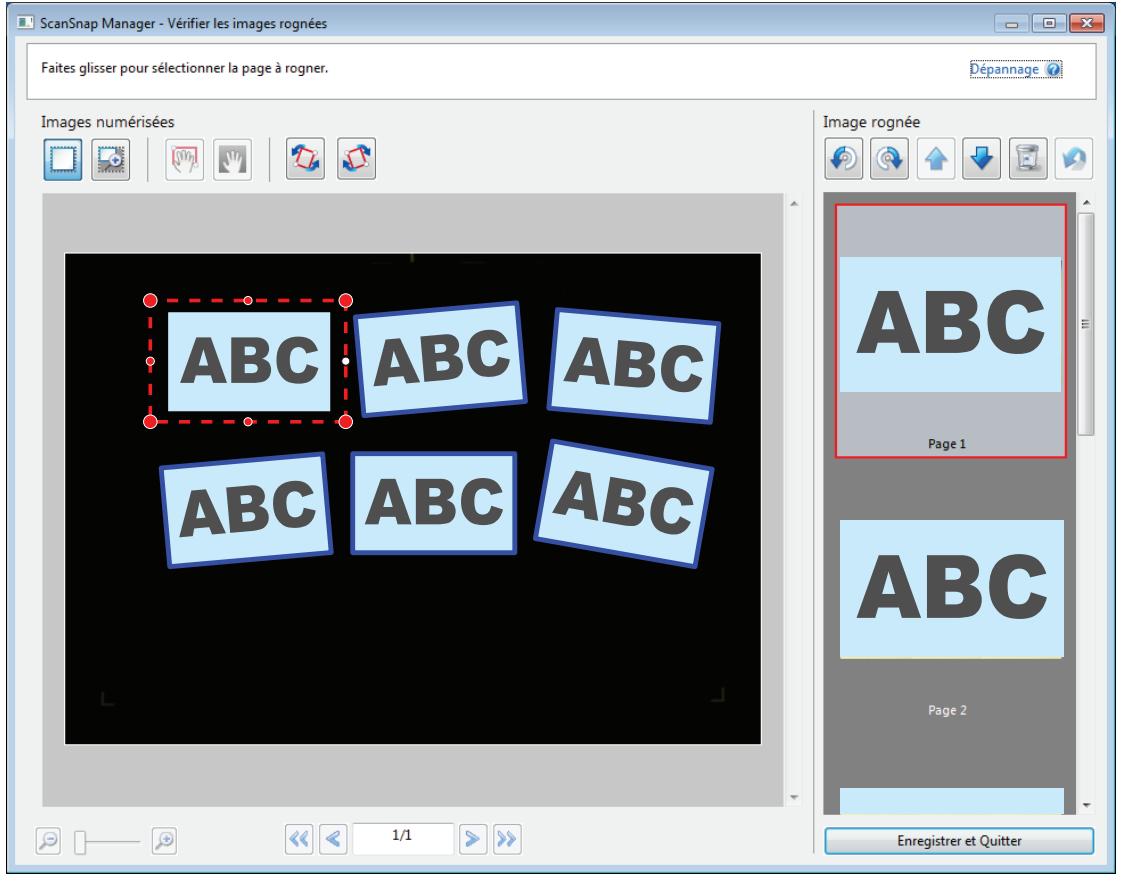
Task: Click Enregistrer et Quitter button
Action: click(959, 841)
